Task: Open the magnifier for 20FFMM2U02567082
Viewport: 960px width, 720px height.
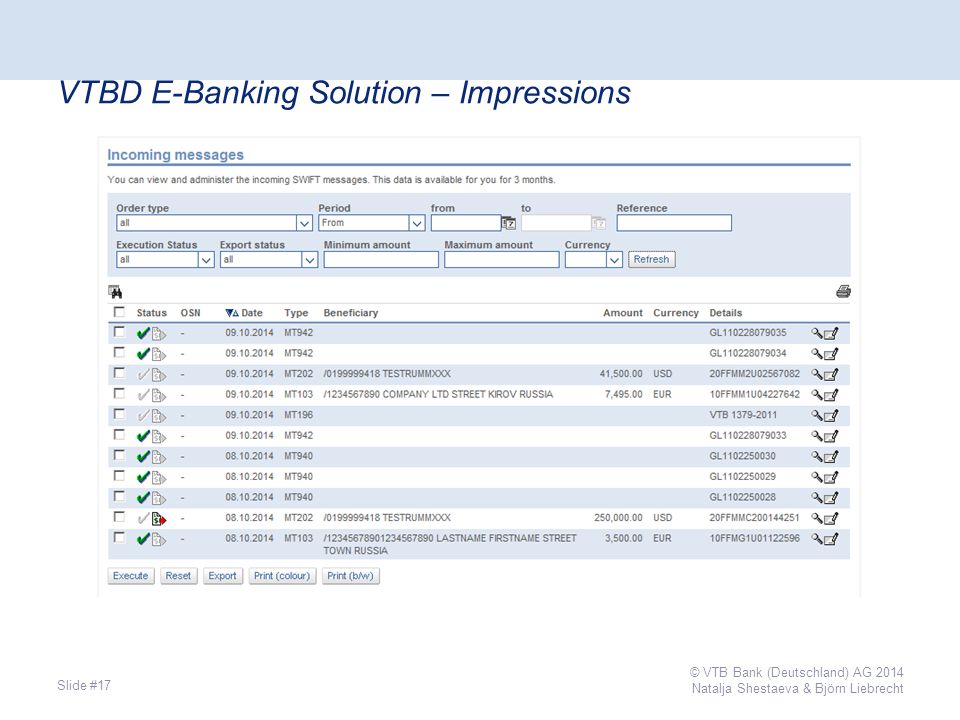Action: click(817, 374)
